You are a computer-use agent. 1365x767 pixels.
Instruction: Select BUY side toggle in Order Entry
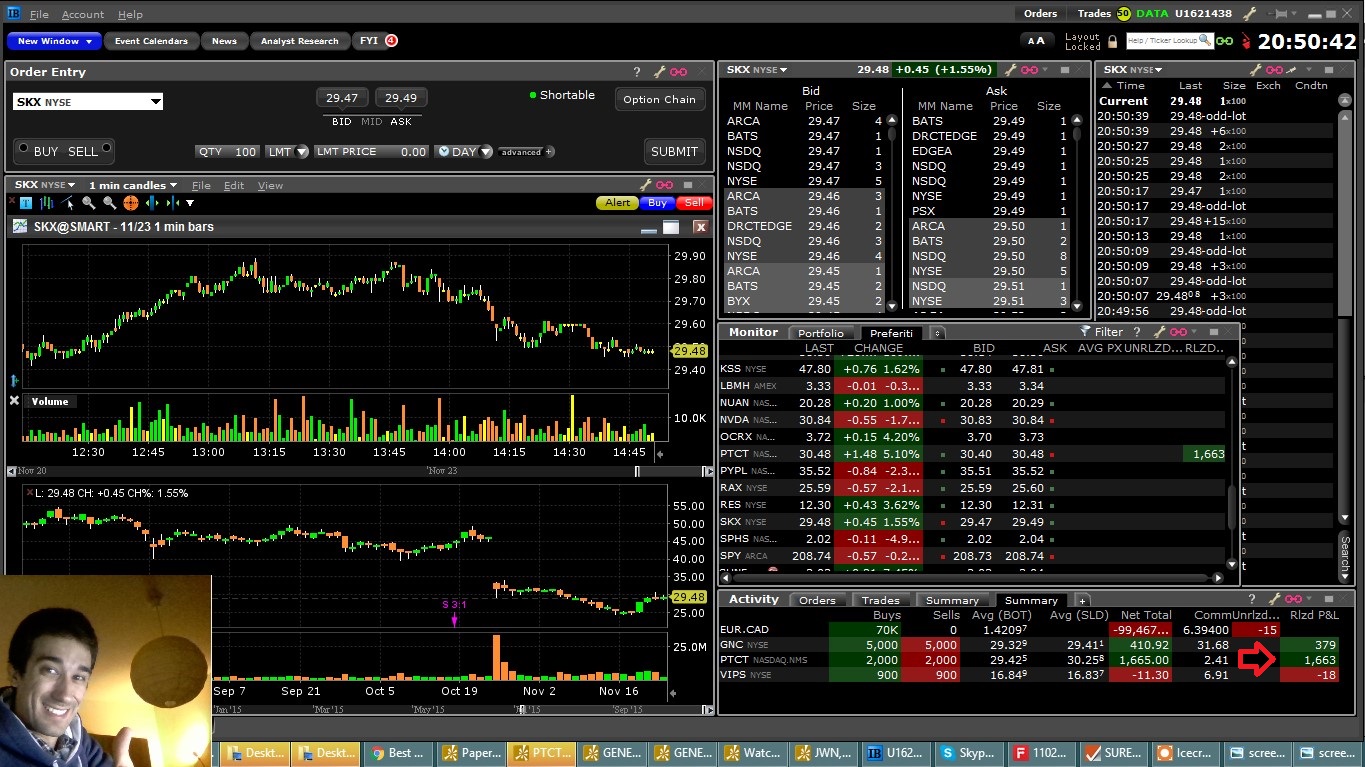45,151
